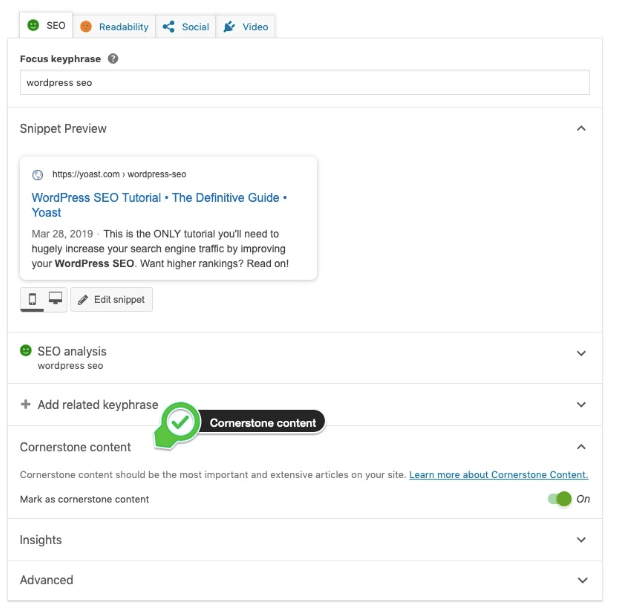Click the plus icon by Add related keyphrase
The width and height of the screenshot is (620, 607).
(x=25, y=404)
